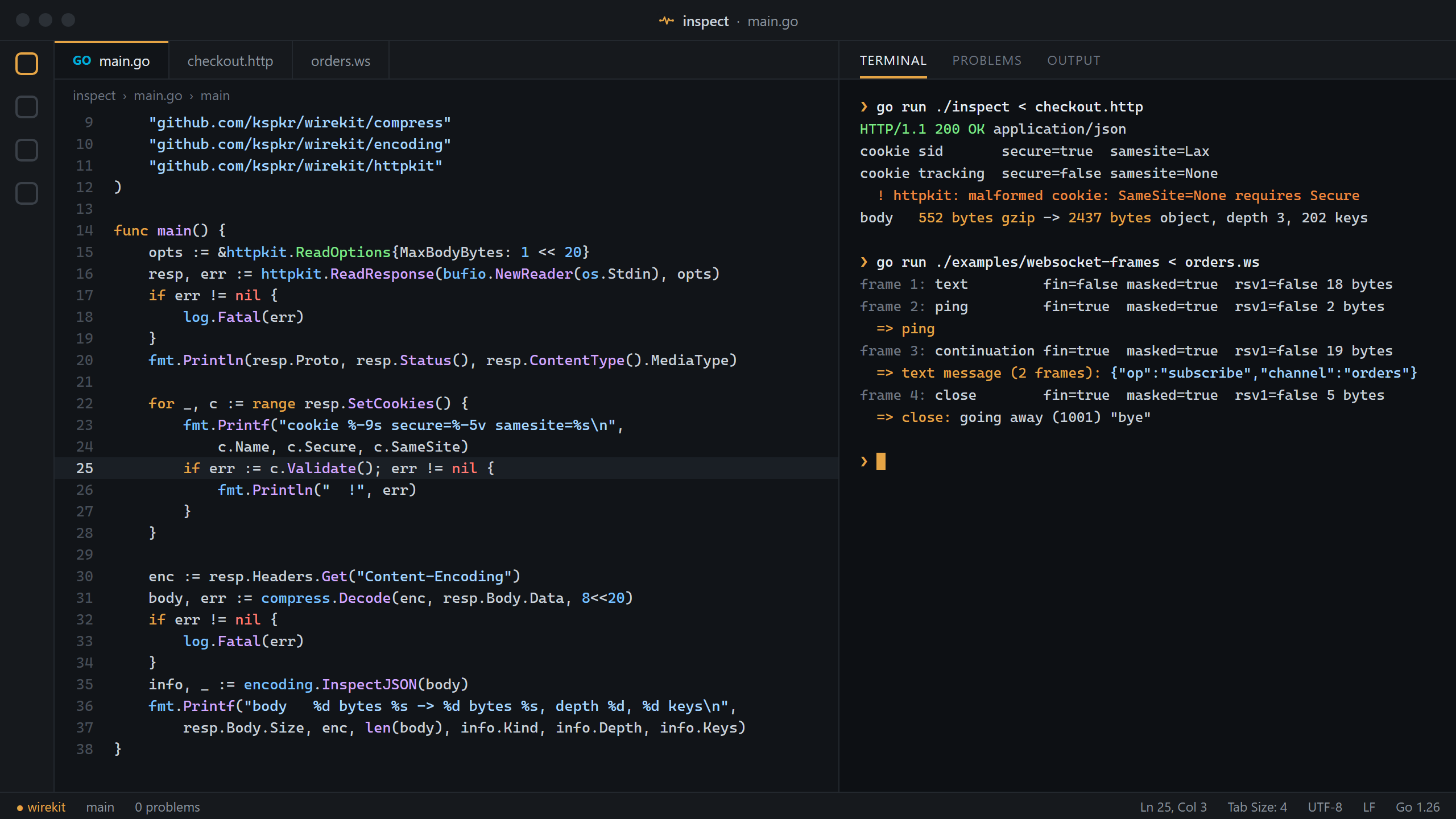Click the Ln 25, Col 3 indicator
The height and width of the screenshot is (819, 1456).
tap(1173, 807)
